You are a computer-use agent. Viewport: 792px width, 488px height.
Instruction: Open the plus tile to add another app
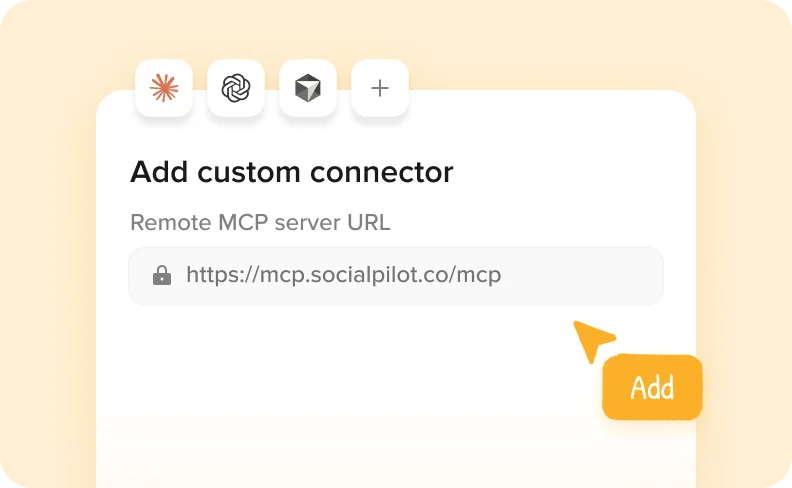click(380, 88)
